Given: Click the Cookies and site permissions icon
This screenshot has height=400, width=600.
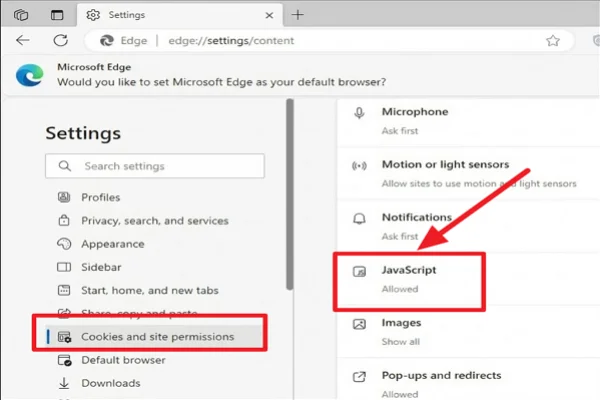Looking at the screenshot, I should point(64,337).
